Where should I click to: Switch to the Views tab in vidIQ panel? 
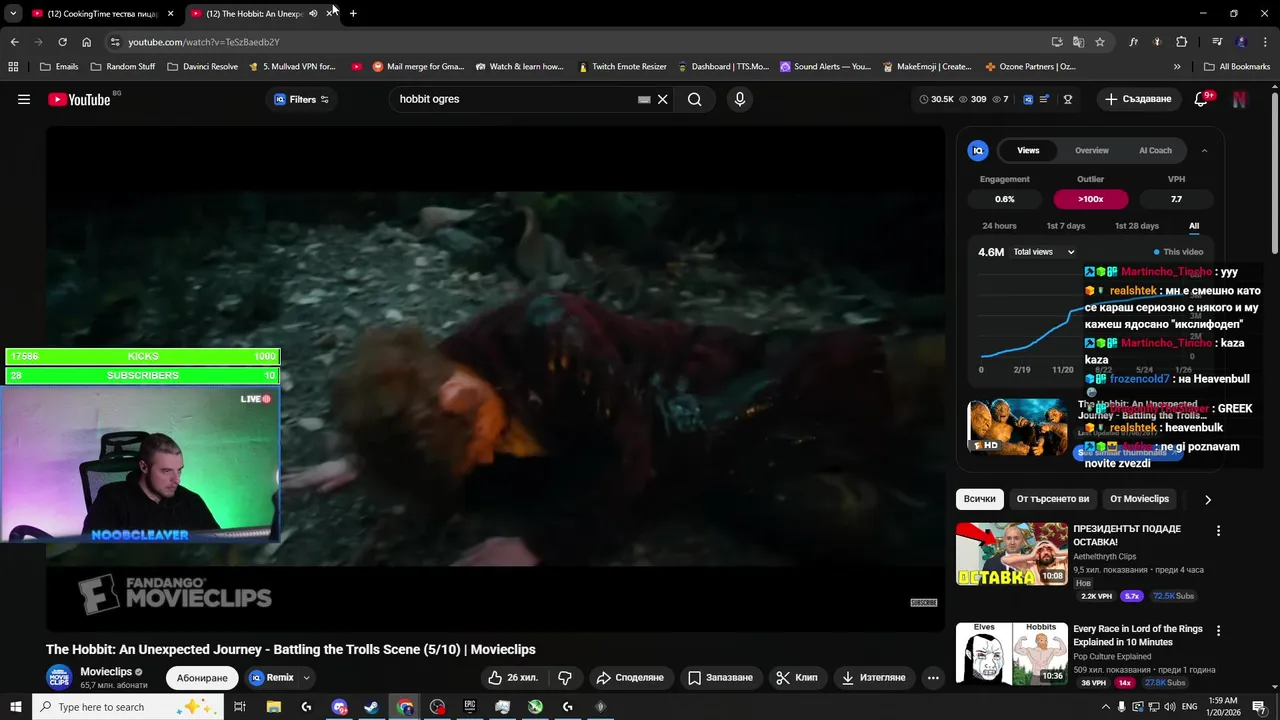[1028, 150]
